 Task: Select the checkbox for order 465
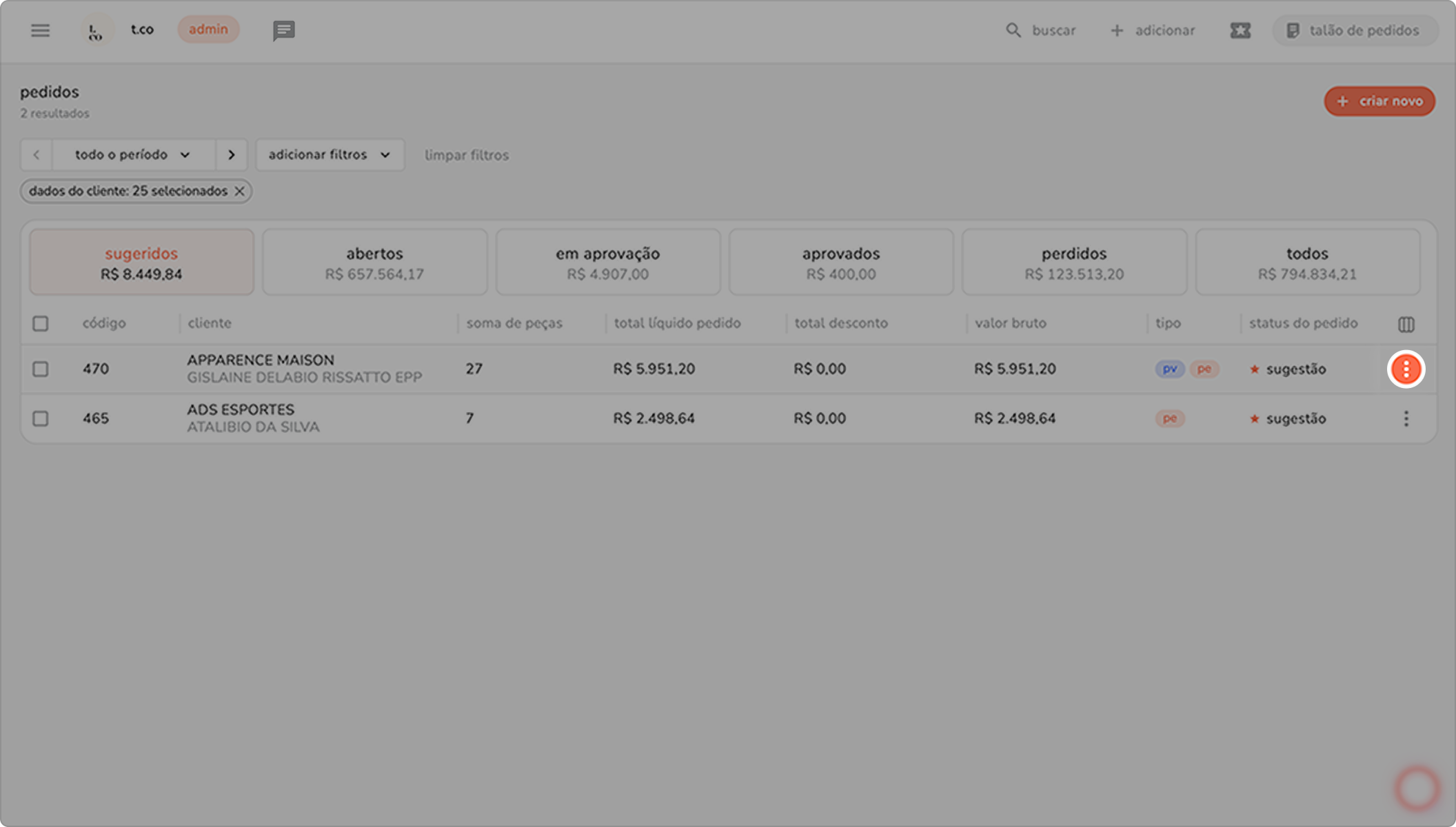tap(41, 418)
